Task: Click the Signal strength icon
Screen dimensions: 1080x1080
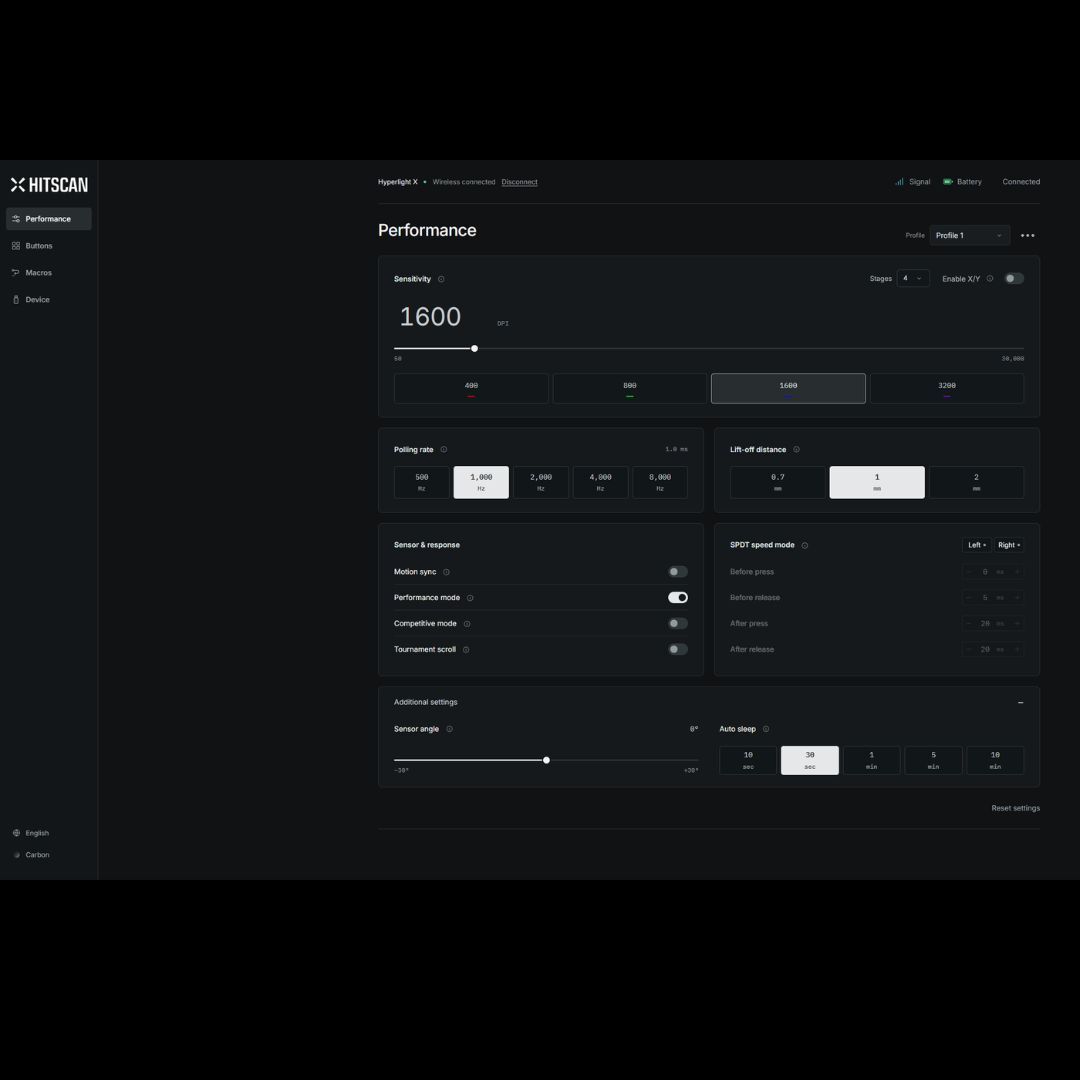Action: click(899, 182)
